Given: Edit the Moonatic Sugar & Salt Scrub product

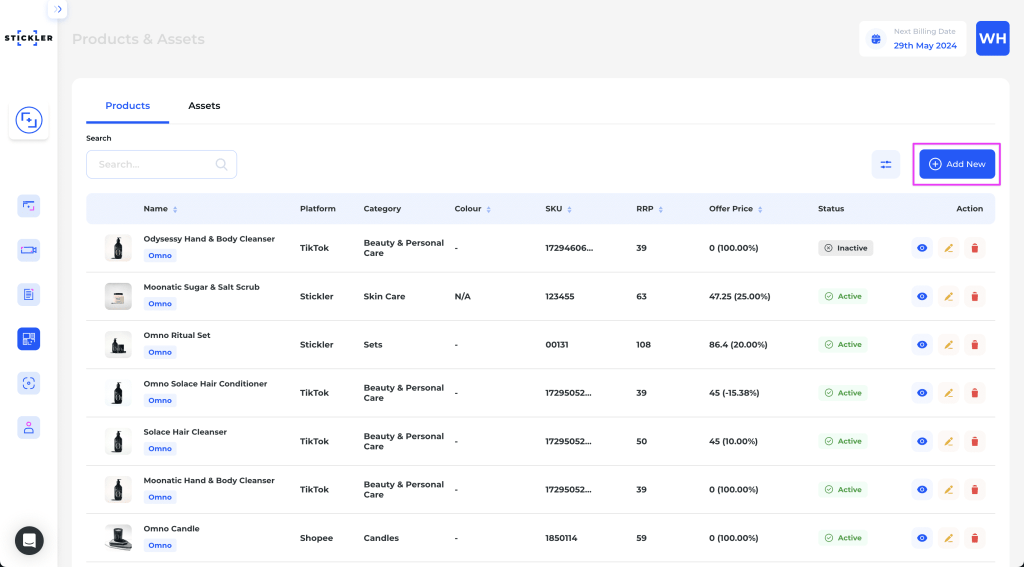Looking at the screenshot, I should click(949, 296).
